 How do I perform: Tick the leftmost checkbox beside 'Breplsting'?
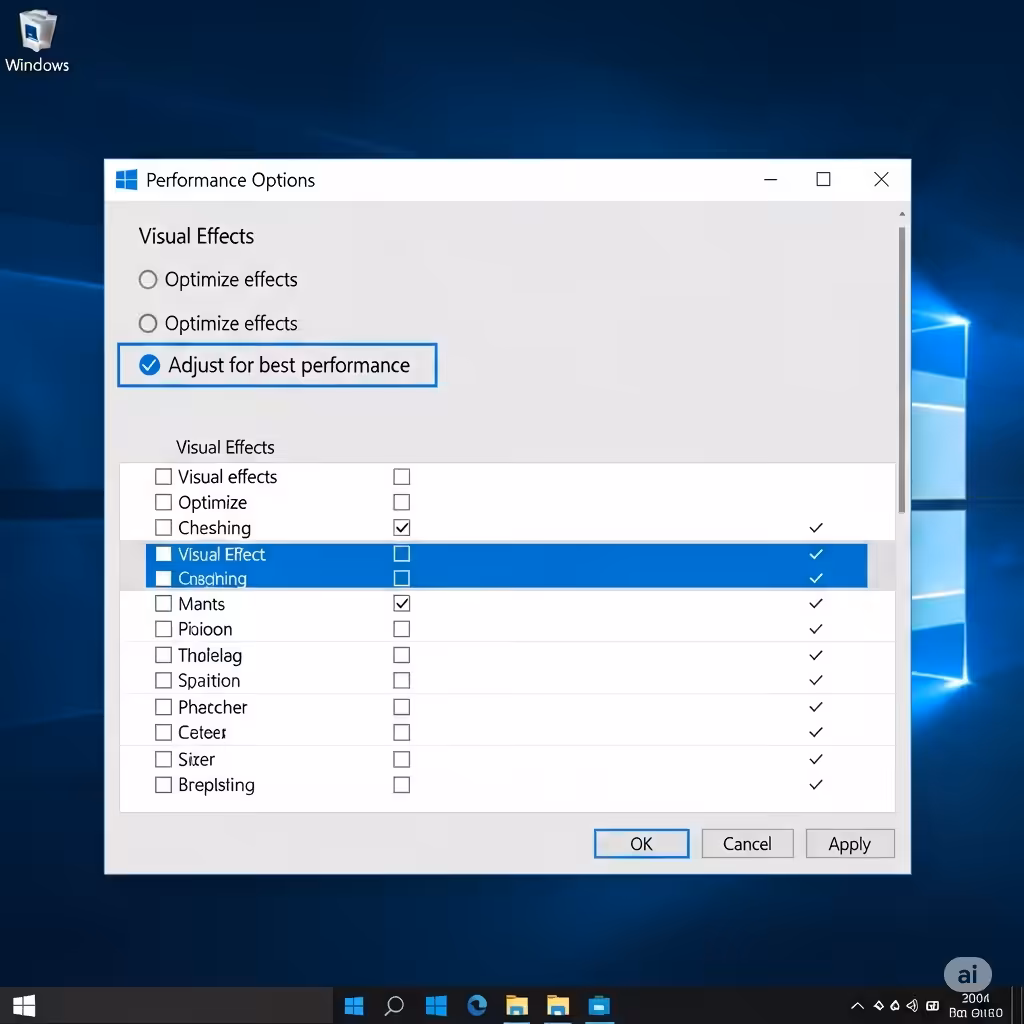point(163,785)
